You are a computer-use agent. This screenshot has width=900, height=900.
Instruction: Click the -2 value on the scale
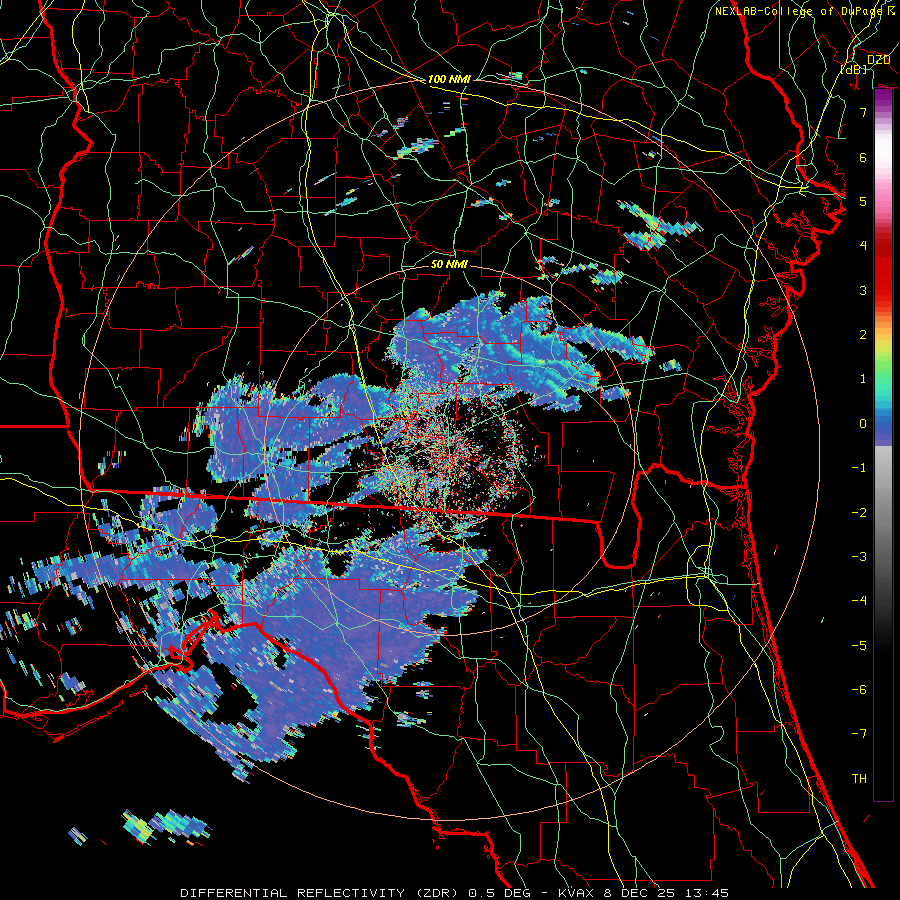coord(859,513)
